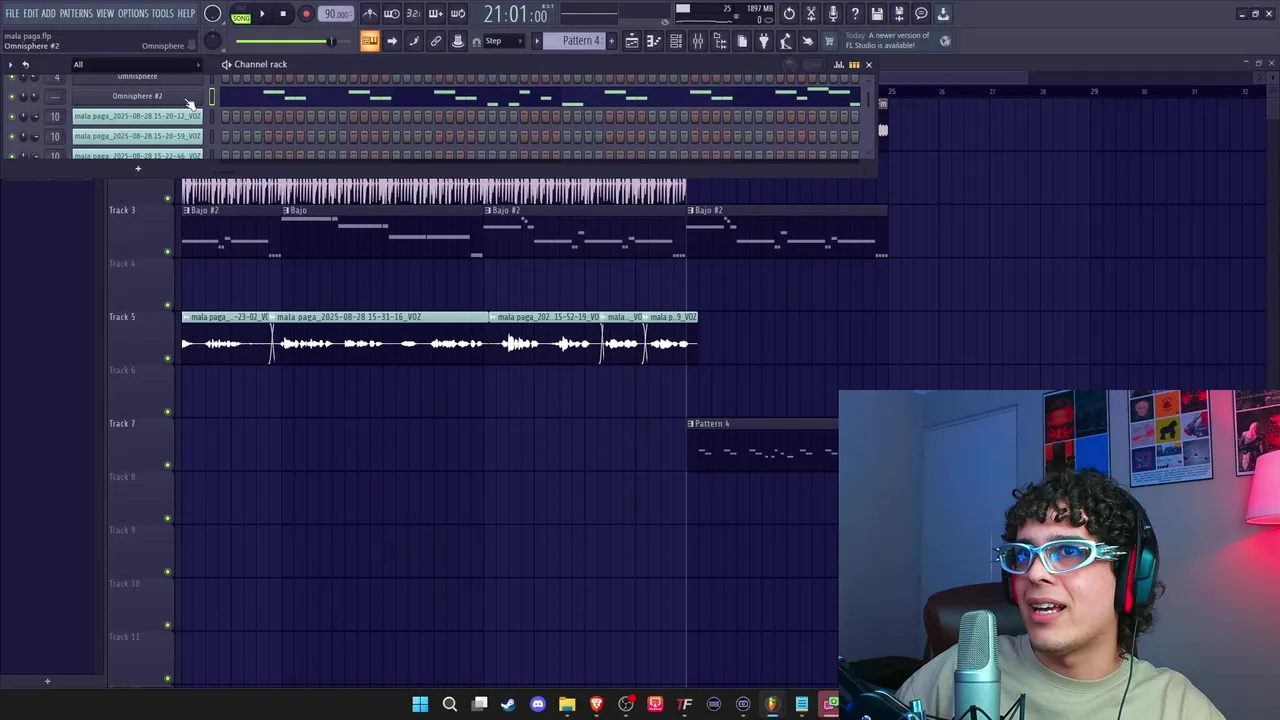Open the OPTIONS menu
Image resolution: width=1280 pixels, height=720 pixels.
click(133, 14)
